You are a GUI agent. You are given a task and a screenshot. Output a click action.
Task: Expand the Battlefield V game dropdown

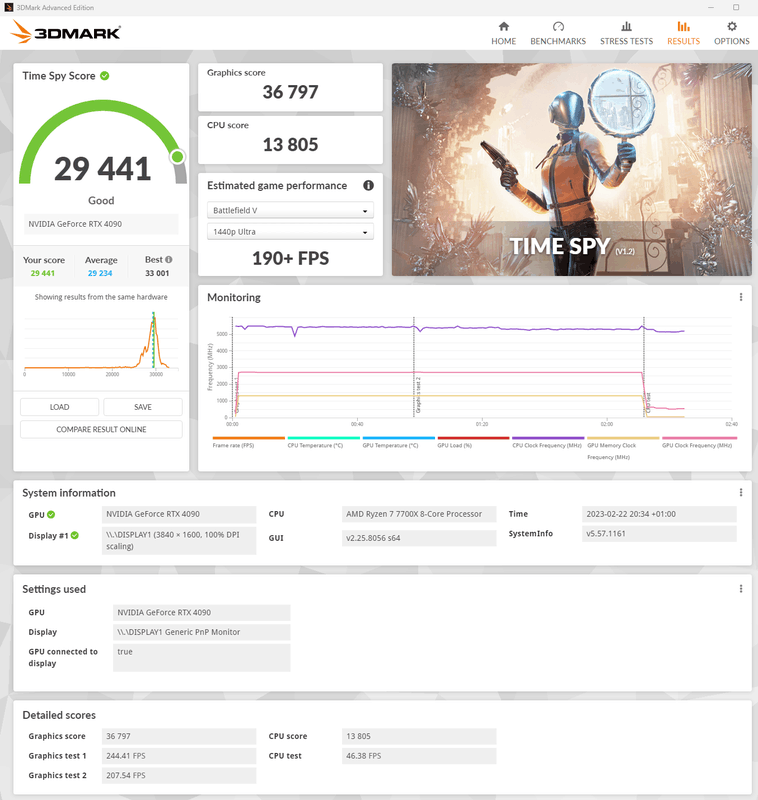[x=290, y=210]
